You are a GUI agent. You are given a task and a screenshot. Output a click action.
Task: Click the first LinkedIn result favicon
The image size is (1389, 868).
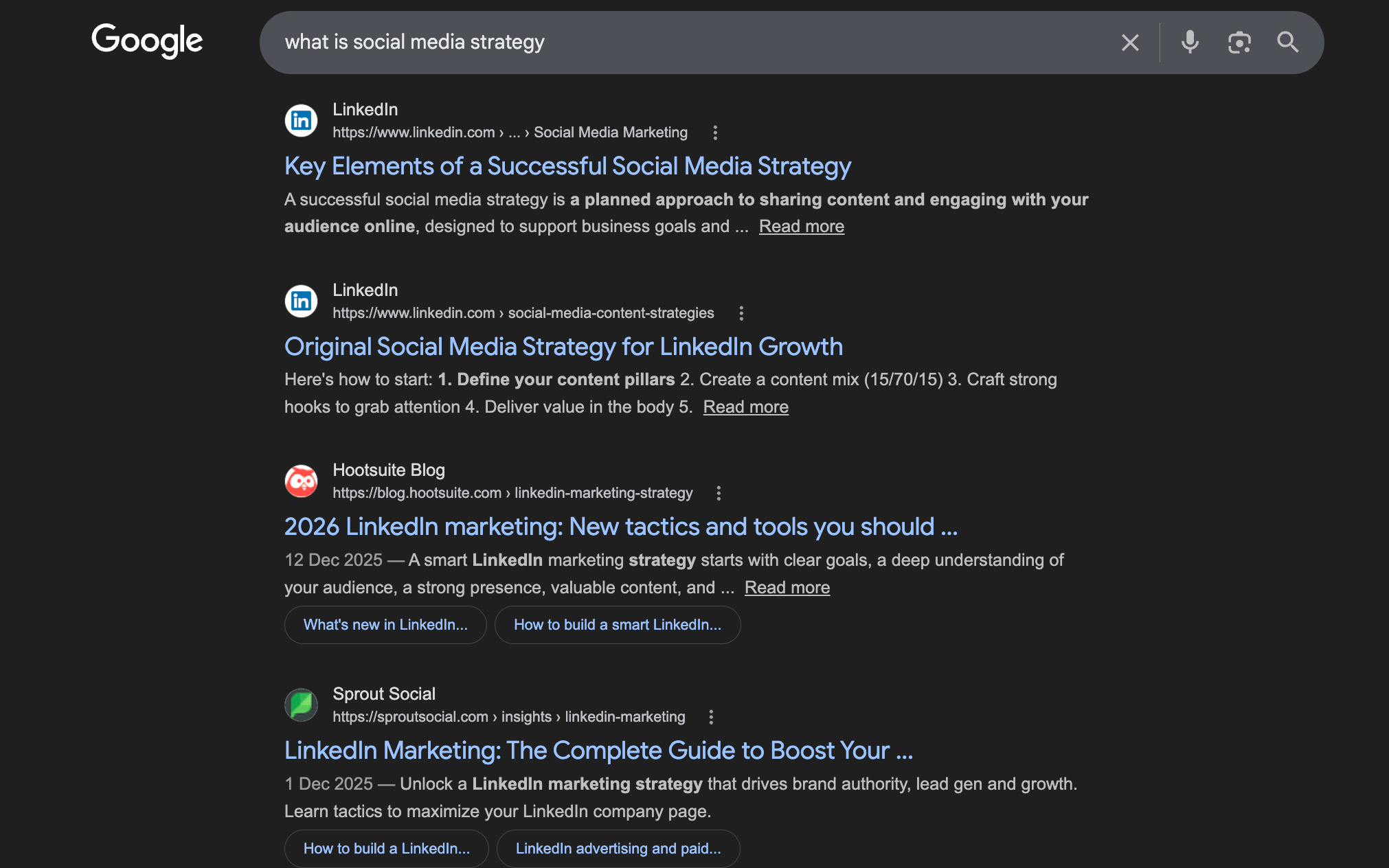[301, 121]
